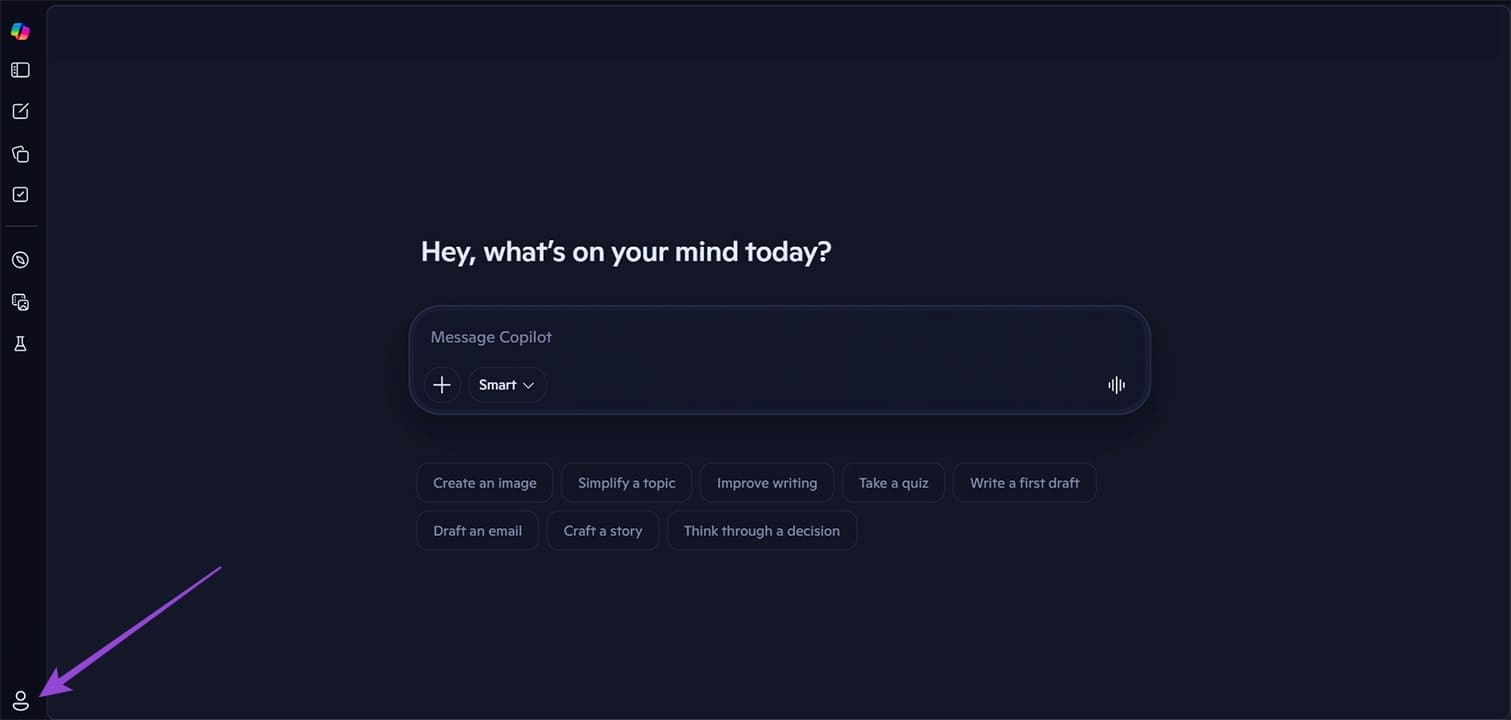The height and width of the screenshot is (720, 1511).
Task: Open the Smart mode dropdown
Action: pos(507,385)
